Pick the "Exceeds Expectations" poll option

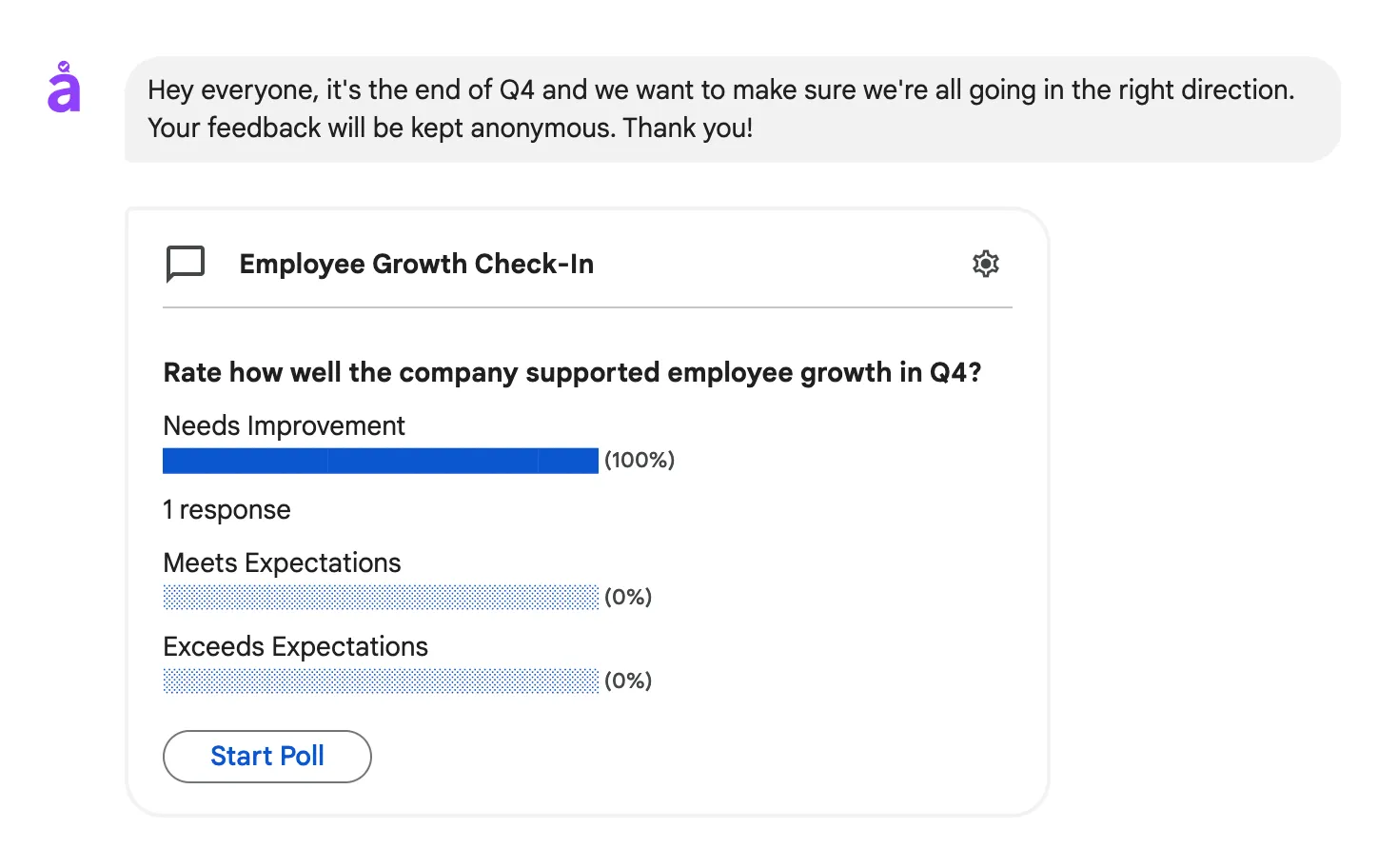coord(295,646)
